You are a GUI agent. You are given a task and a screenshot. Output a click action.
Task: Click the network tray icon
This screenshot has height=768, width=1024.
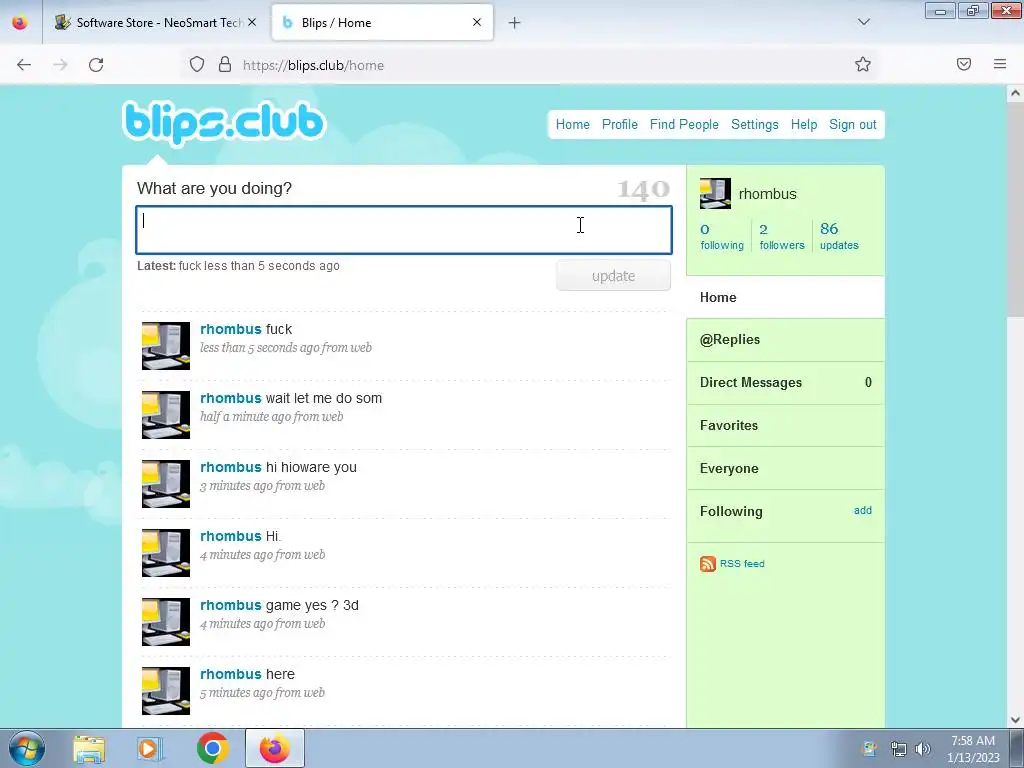899,749
